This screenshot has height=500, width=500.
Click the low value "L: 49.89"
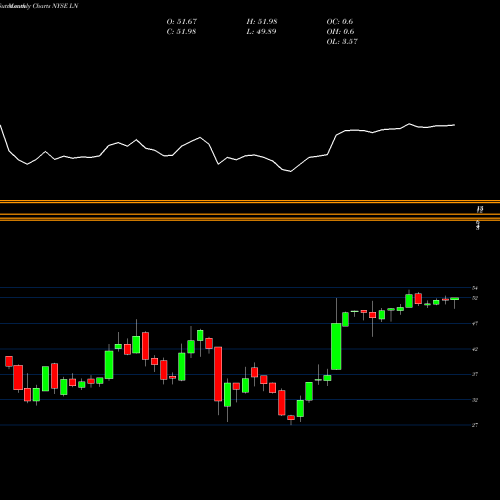click(x=261, y=32)
